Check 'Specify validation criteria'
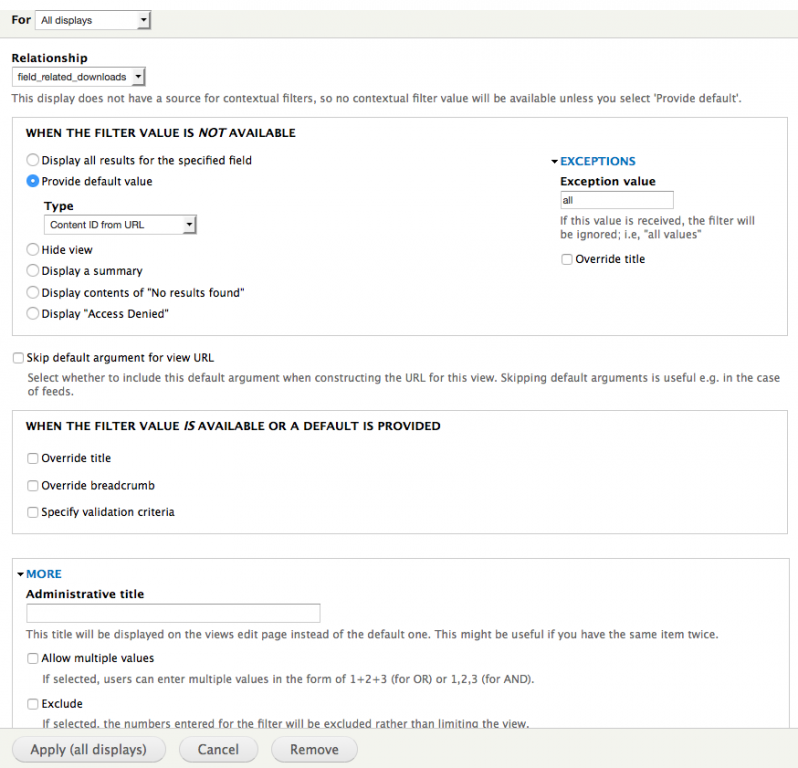This screenshot has width=798, height=768. 34,512
